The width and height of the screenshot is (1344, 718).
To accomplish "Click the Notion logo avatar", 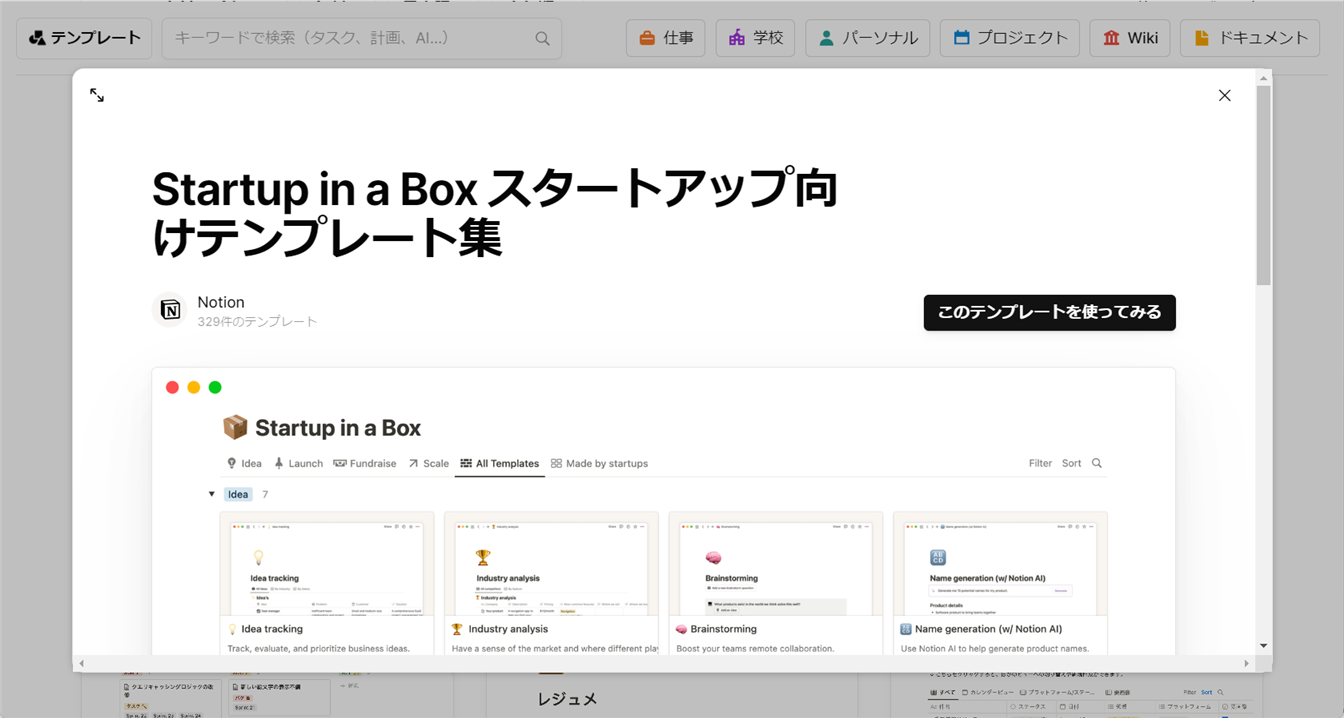I will pos(170,310).
